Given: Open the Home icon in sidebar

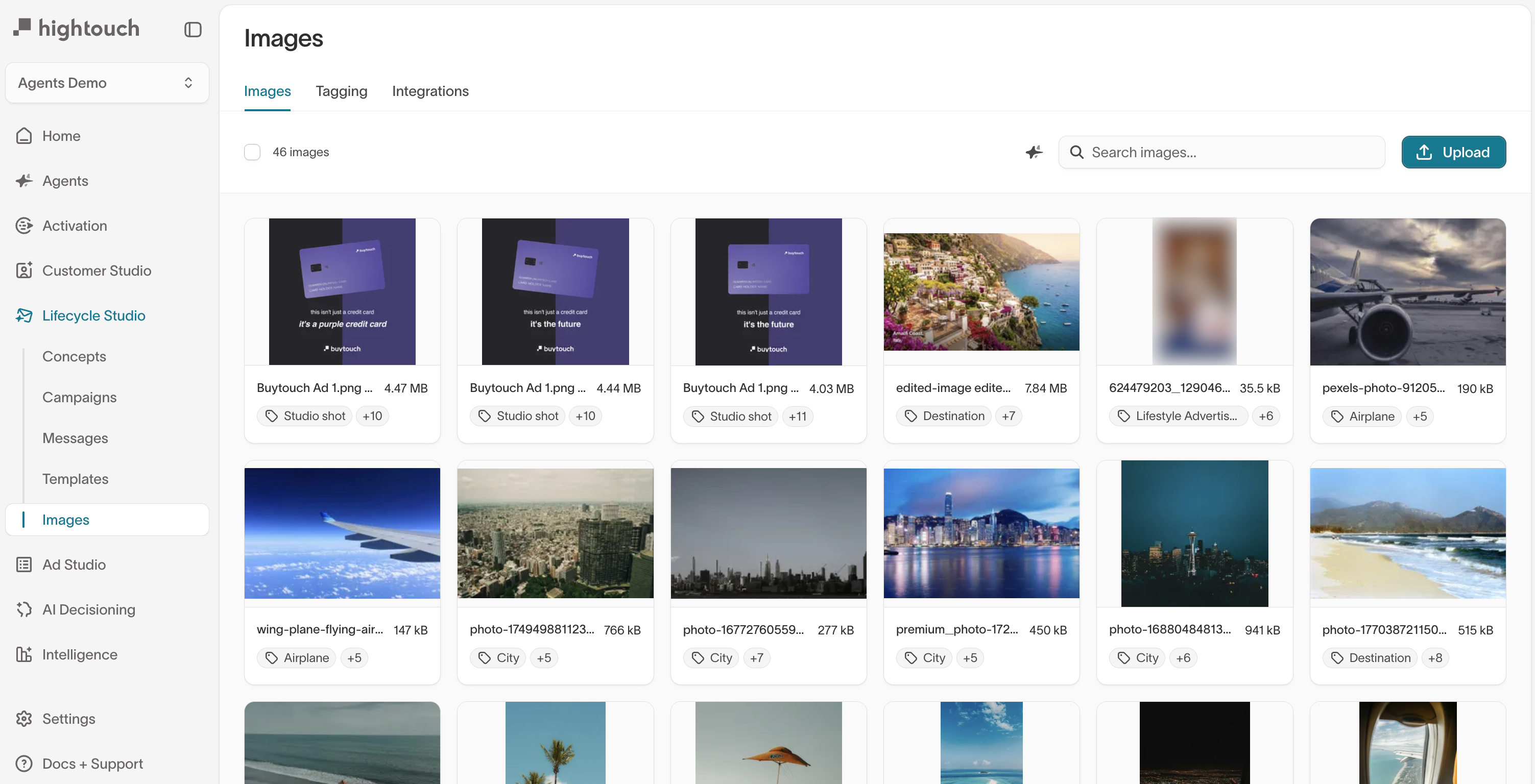Looking at the screenshot, I should pyautogui.click(x=24, y=136).
